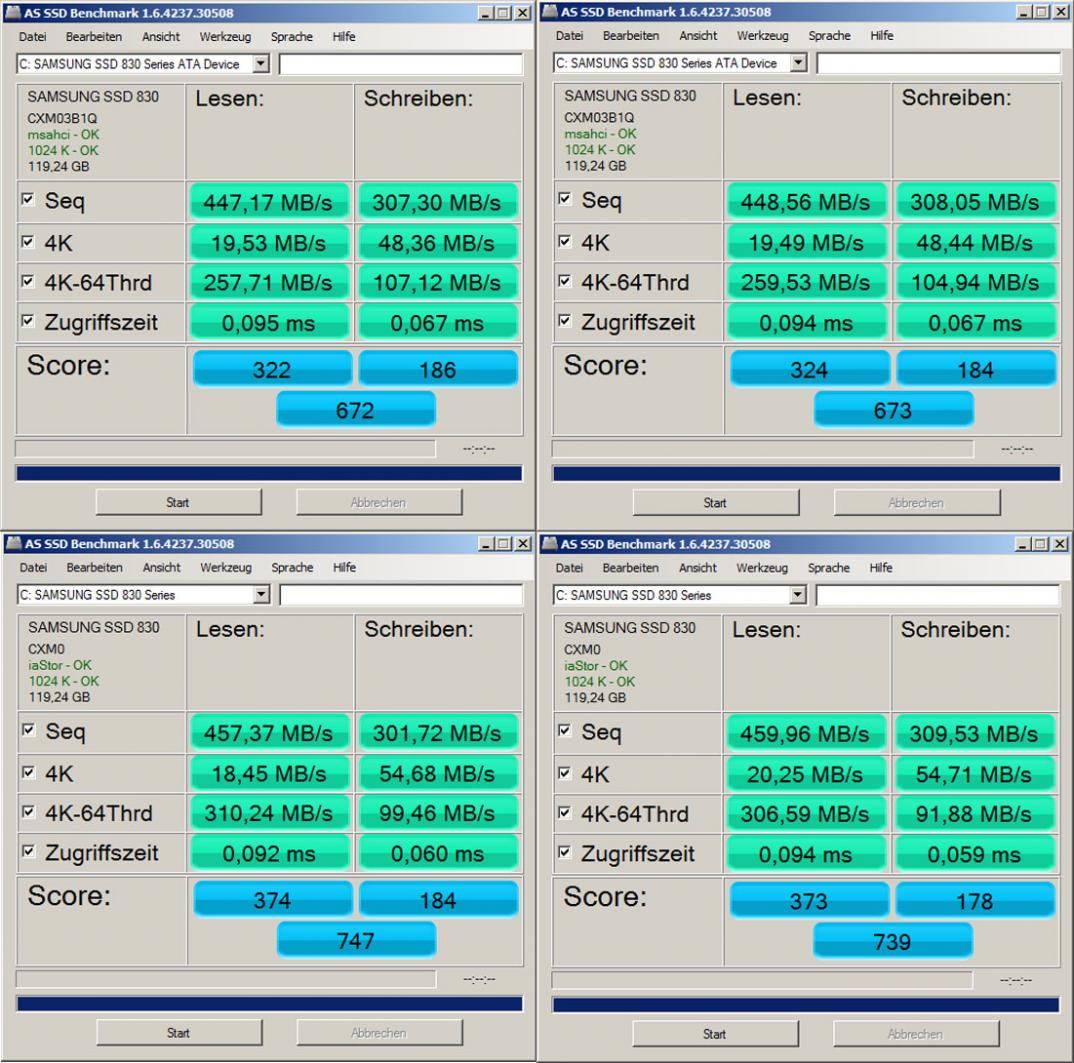Click Abbrechen in the 739 score window
1074x1063 pixels.
[916, 1034]
